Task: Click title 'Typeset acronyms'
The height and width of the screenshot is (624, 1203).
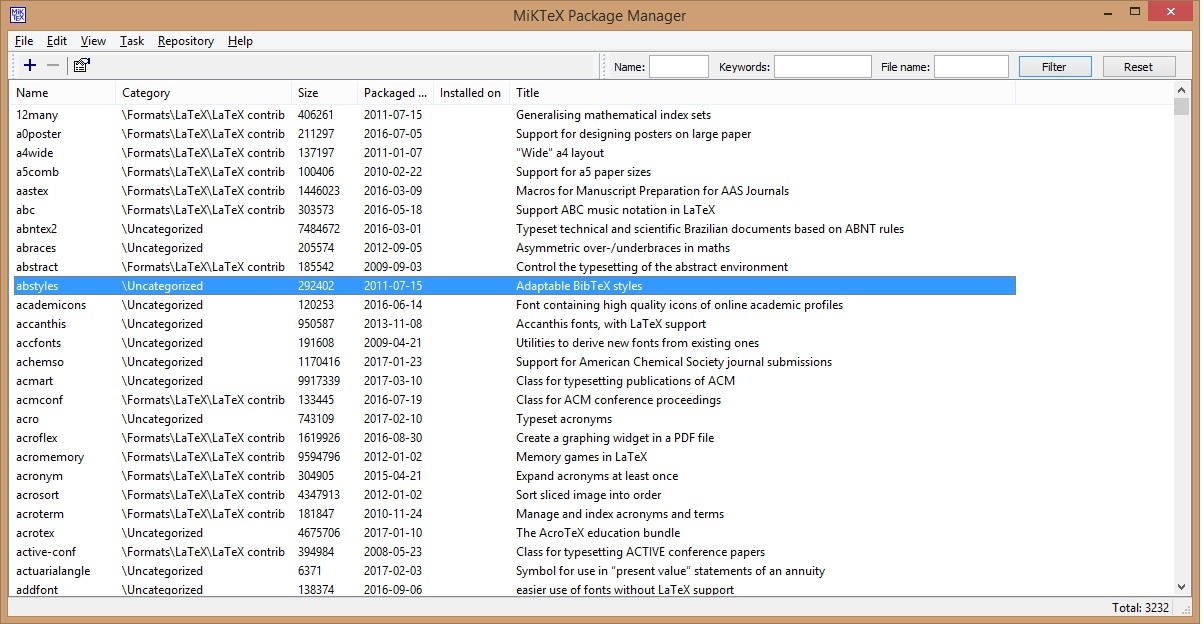Action: 564,419
